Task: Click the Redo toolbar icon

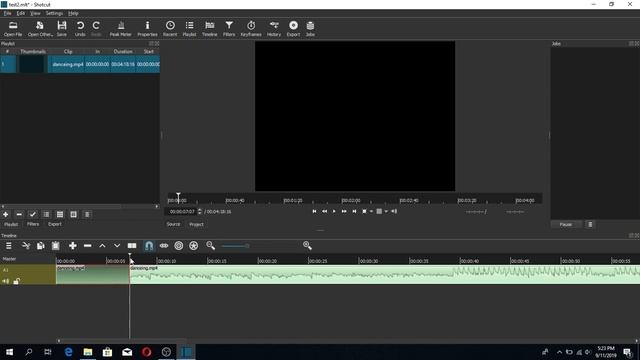Action: coord(96,29)
